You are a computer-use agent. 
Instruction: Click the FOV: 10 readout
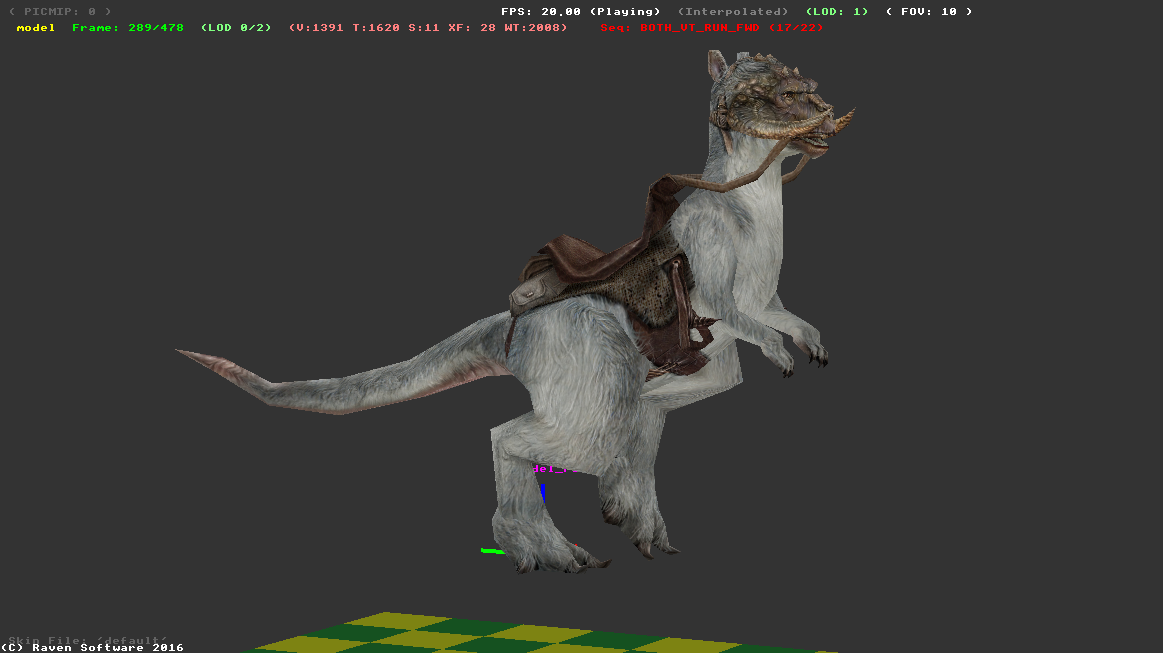[x=929, y=12]
